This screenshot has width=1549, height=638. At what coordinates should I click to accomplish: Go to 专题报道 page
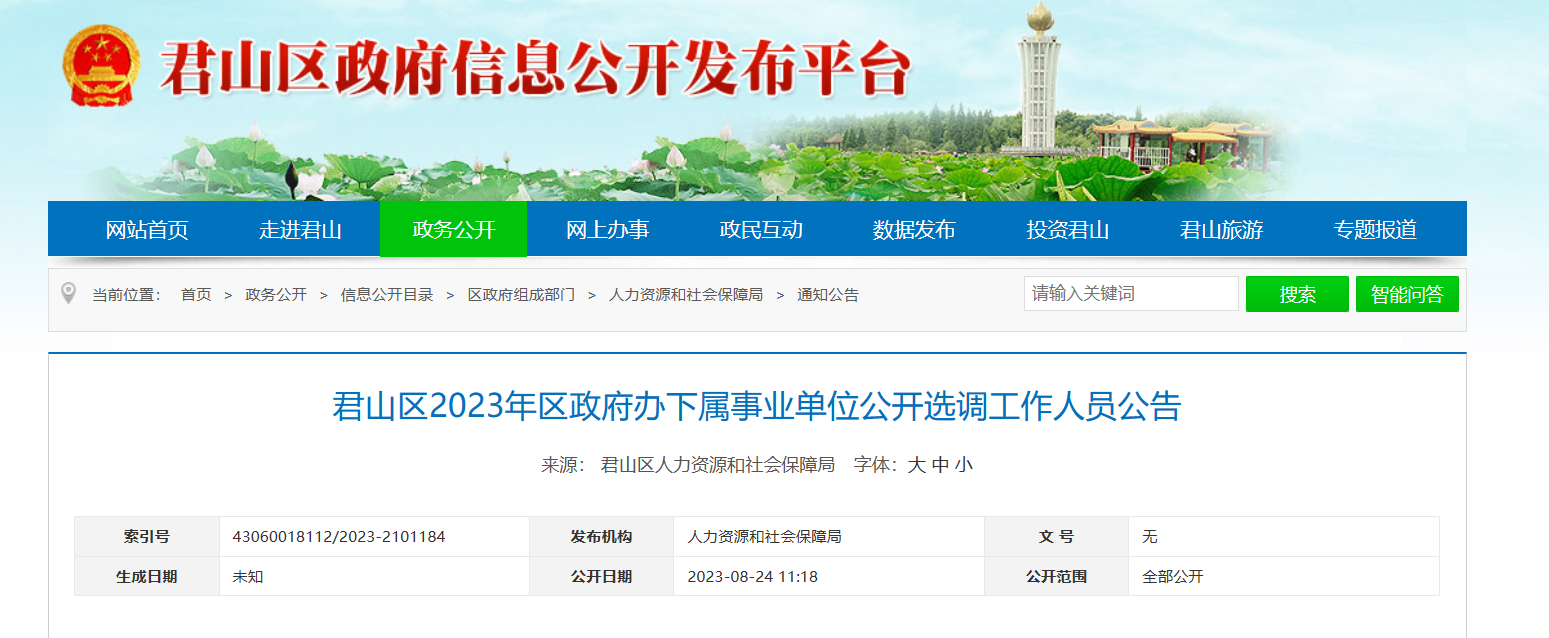point(1375,230)
